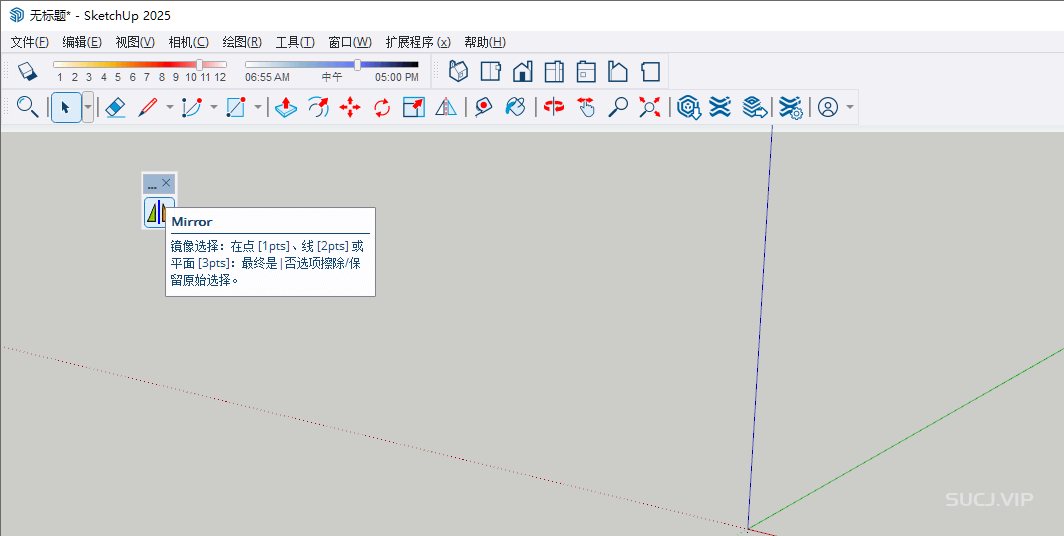
Task: Open the 视图(V) menu
Action: tap(135, 42)
